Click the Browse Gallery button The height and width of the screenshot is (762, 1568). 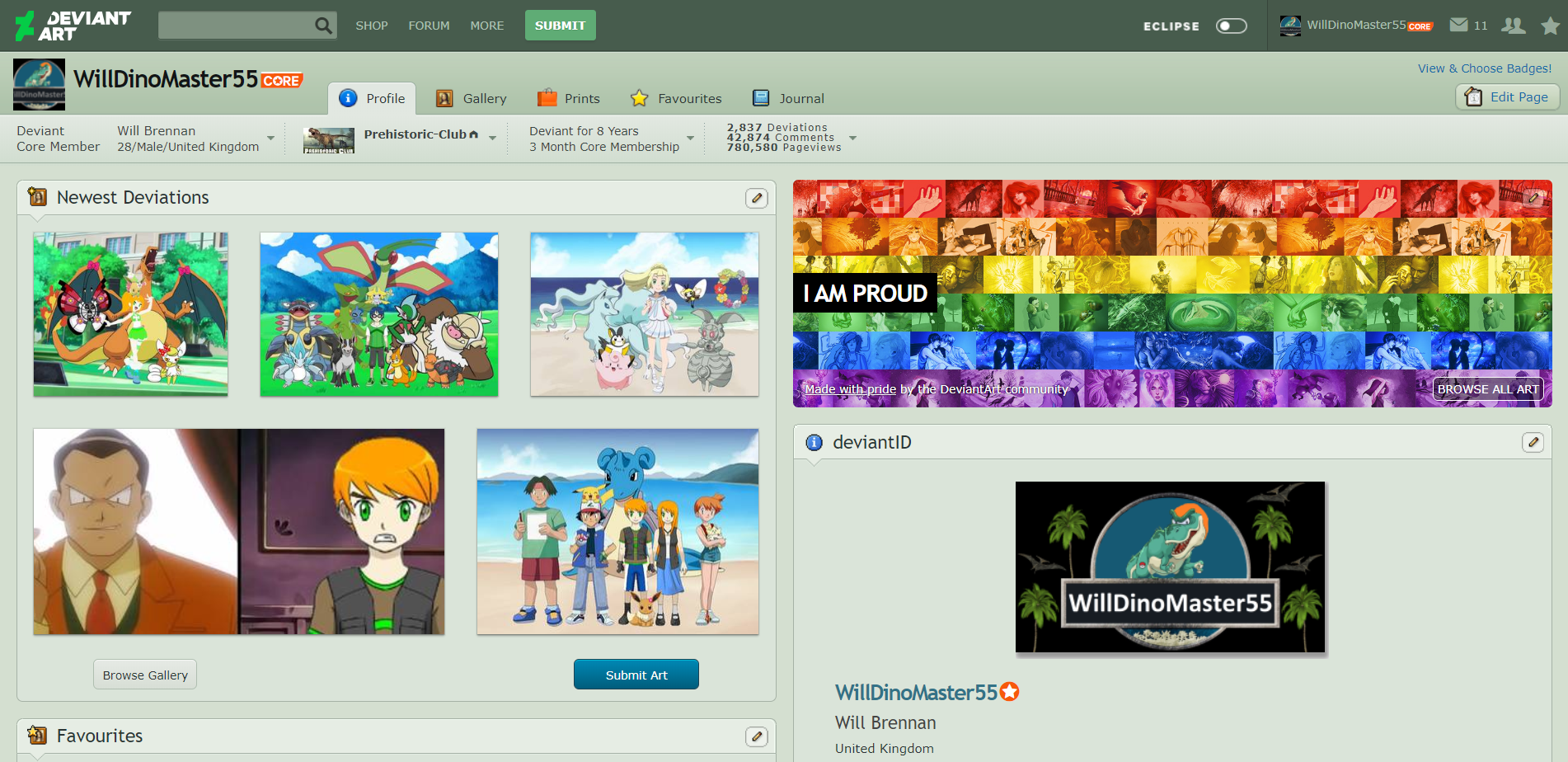(x=145, y=675)
